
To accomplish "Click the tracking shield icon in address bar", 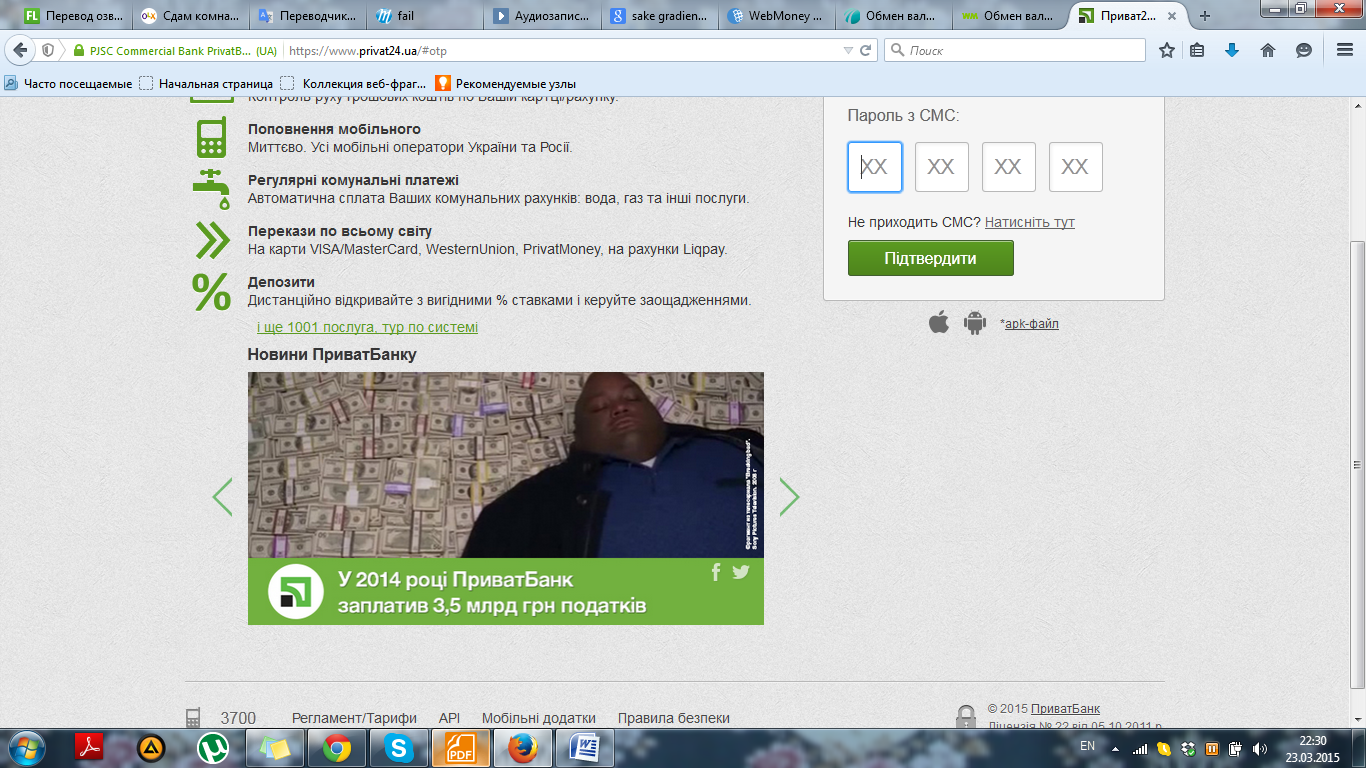I will (48, 50).
